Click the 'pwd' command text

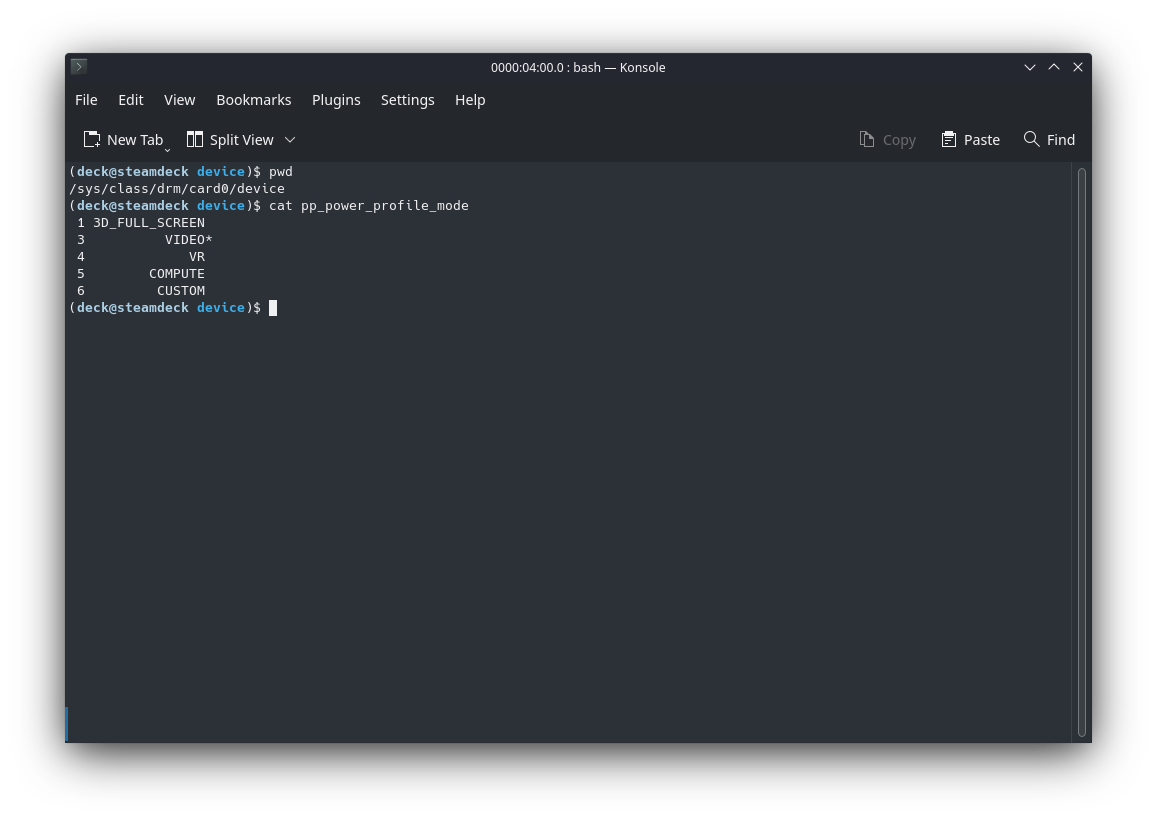pos(280,171)
